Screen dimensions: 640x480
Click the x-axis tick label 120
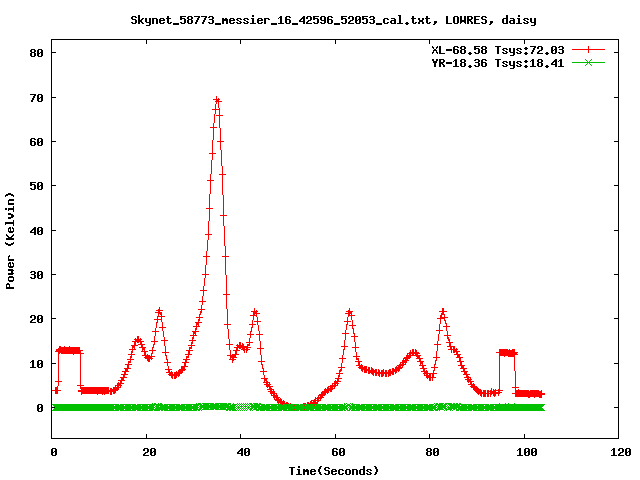point(620,452)
